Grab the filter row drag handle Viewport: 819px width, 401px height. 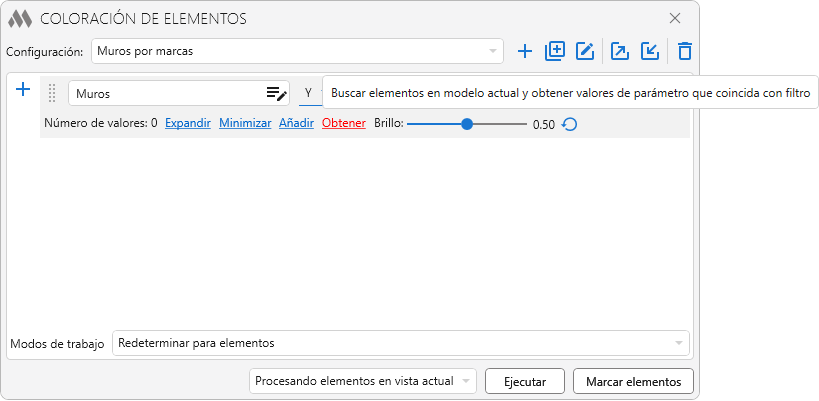click(52, 93)
